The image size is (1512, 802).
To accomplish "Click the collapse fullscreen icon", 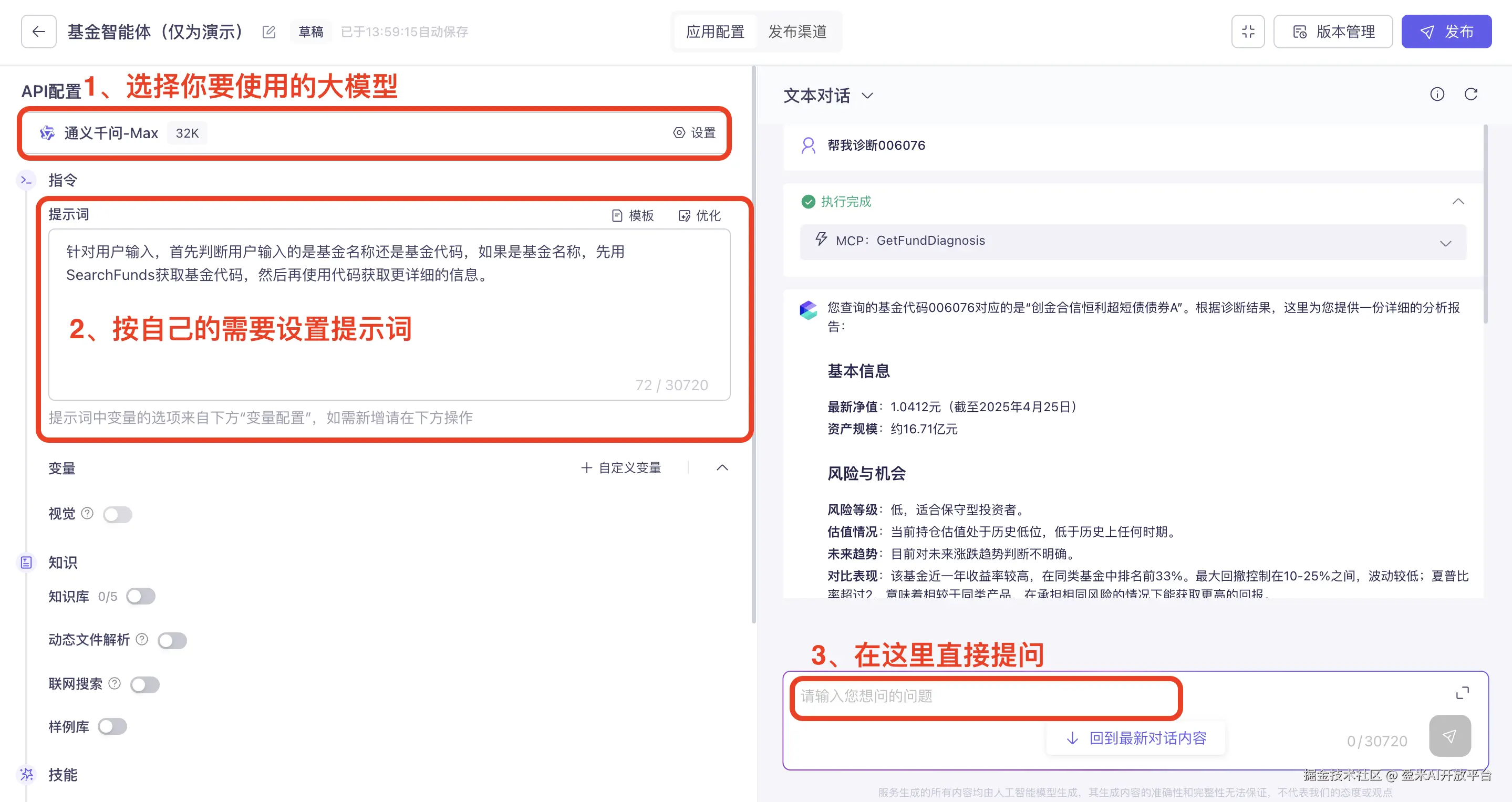I will click(x=1248, y=32).
